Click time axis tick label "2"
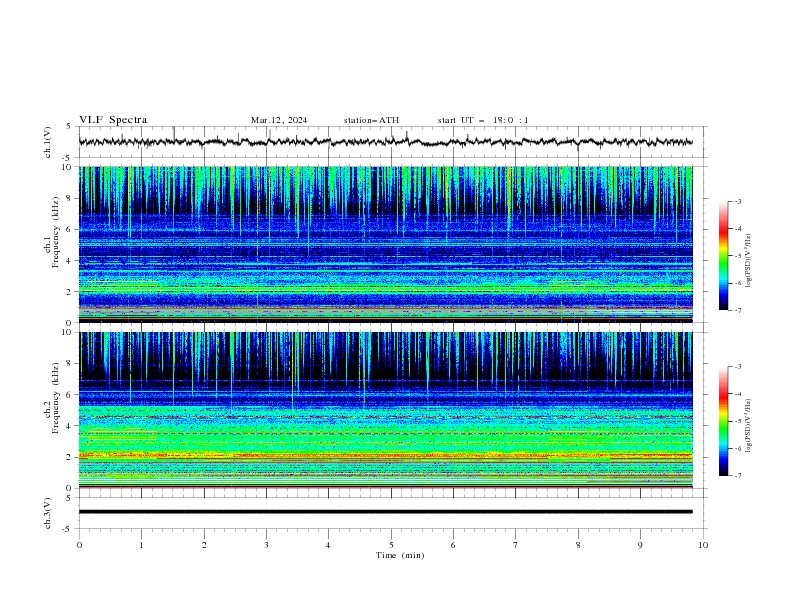Viewport: 792px width, 612px height. (x=204, y=545)
